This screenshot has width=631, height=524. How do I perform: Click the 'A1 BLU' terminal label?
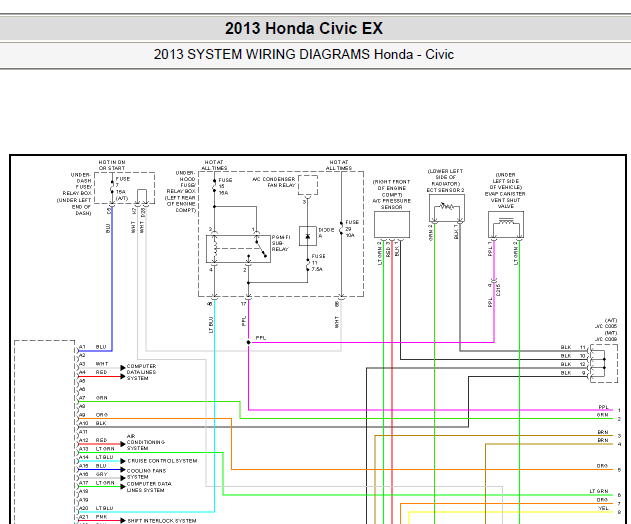[93, 347]
